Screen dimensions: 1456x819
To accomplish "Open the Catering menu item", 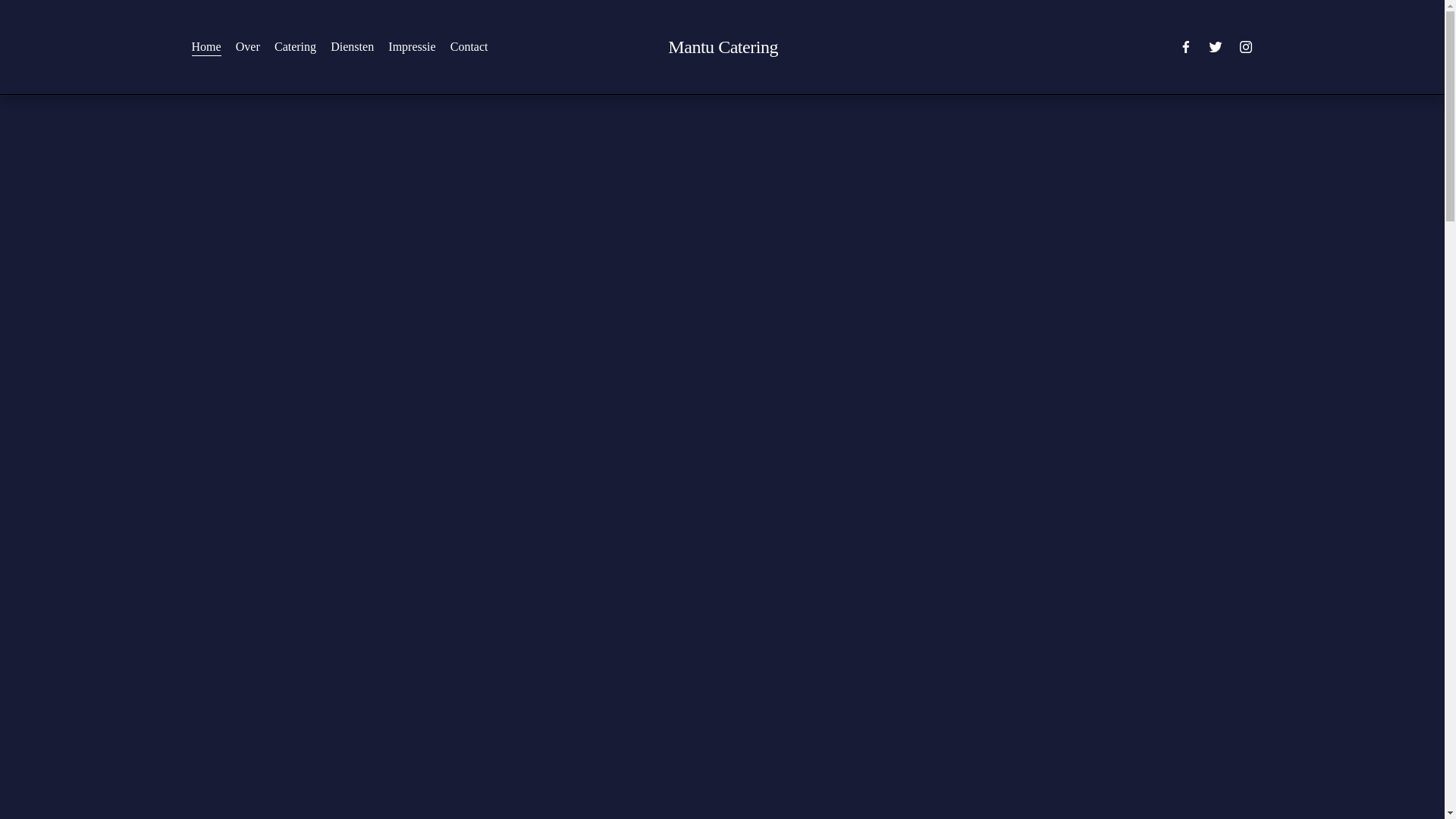I will (295, 47).
